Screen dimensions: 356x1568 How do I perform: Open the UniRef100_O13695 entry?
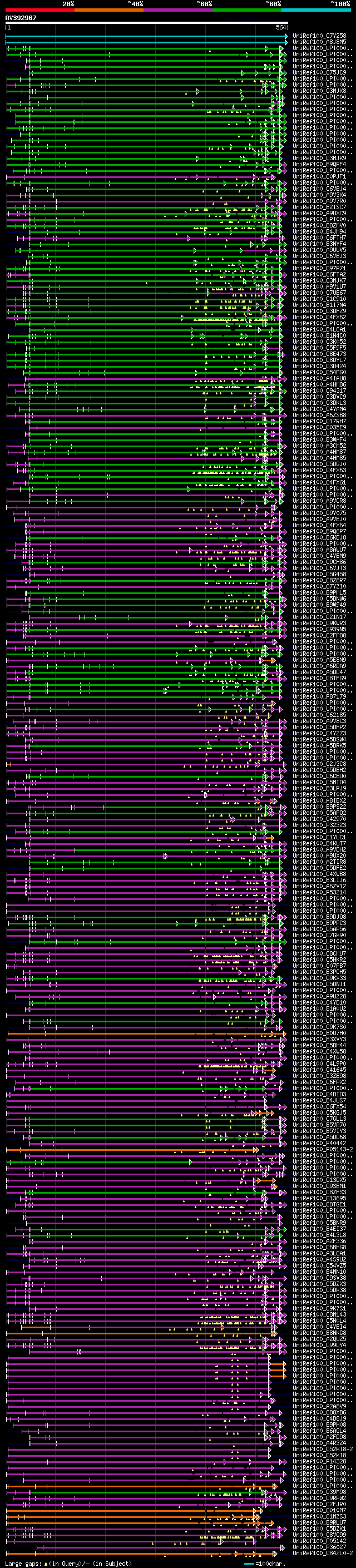(319, 1198)
